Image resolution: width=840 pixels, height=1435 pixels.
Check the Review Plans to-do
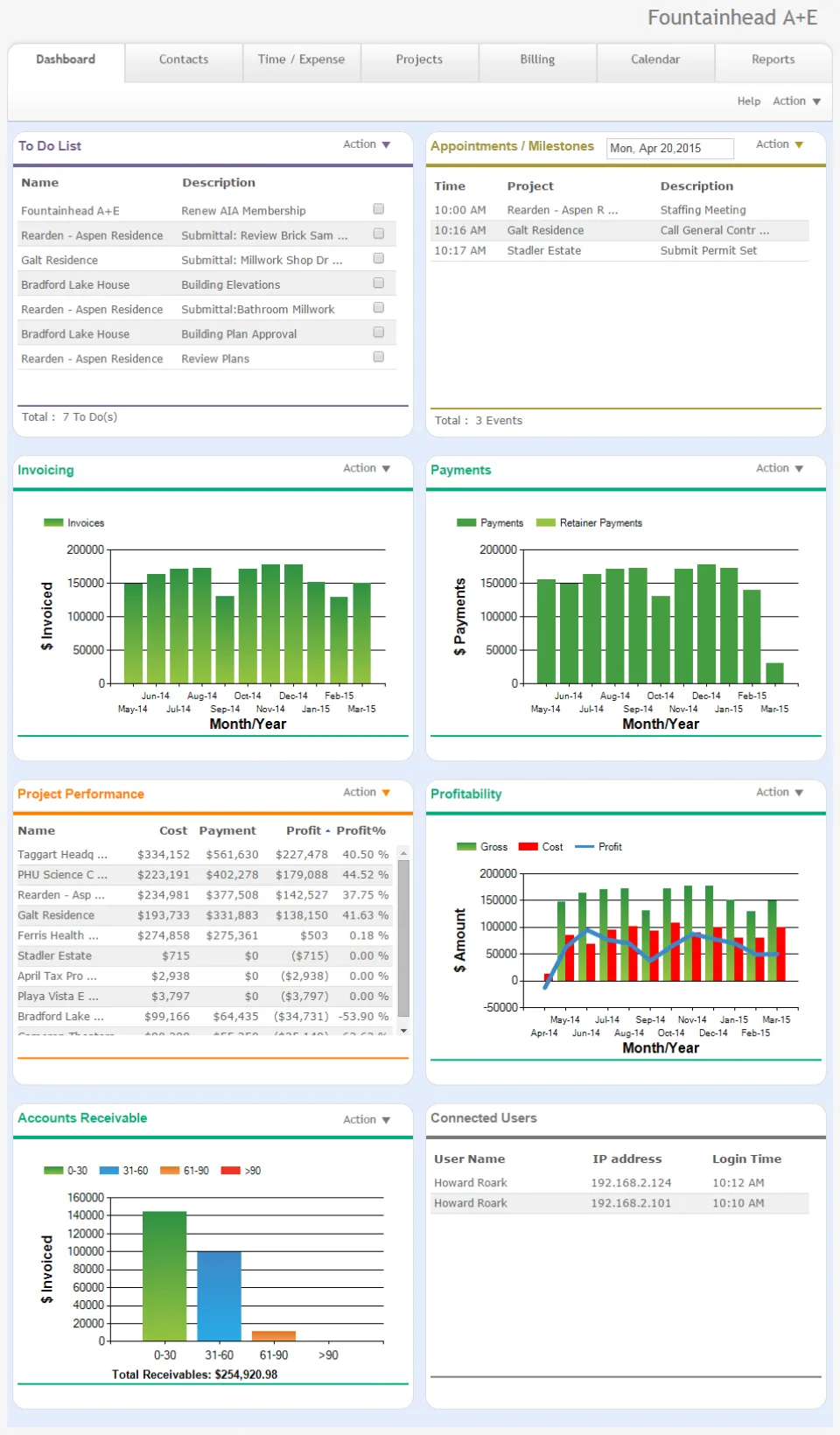tap(379, 357)
